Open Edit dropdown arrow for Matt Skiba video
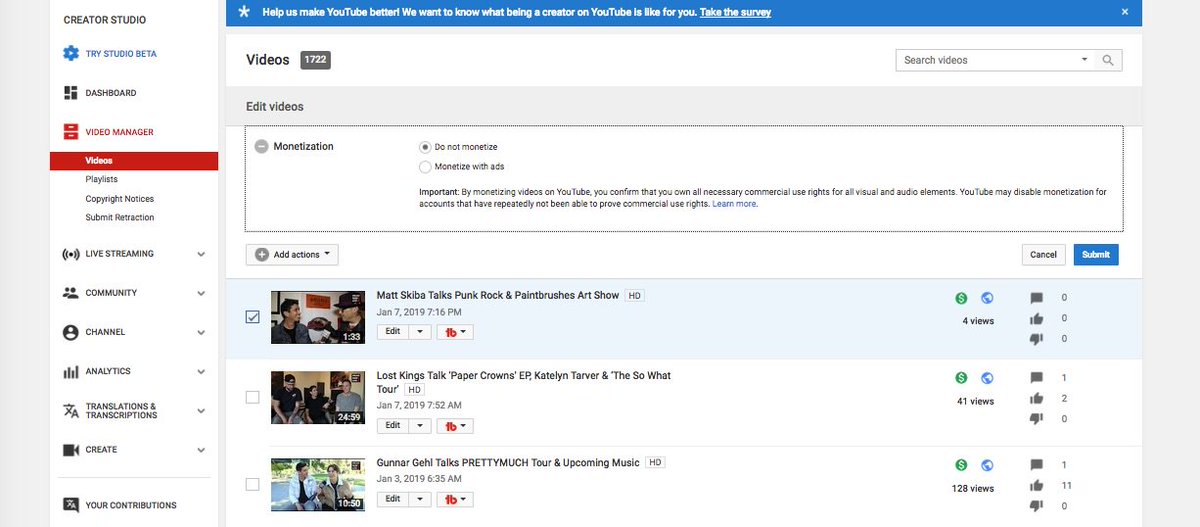Screen dimensions: 1200x527 pyautogui.click(x=420, y=331)
